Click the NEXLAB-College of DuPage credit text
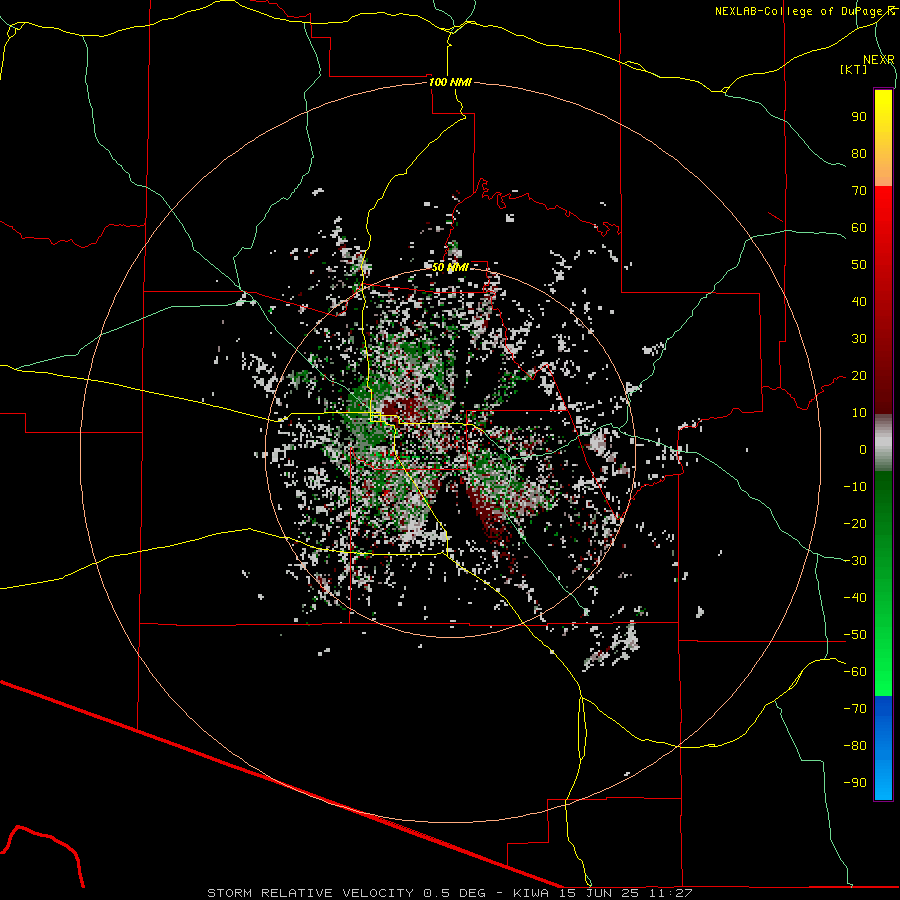Image resolution: width=900 pixels, height=900 pixels. (800, 11)
